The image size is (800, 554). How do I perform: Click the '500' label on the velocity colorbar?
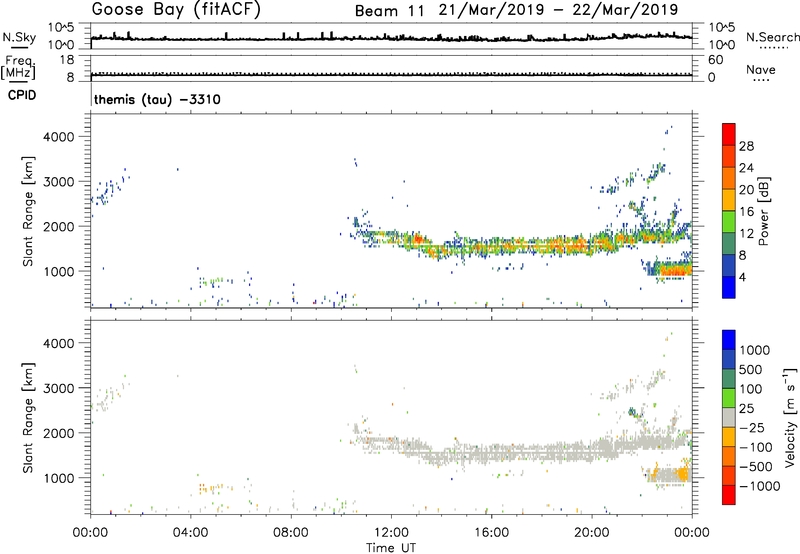[750, 370]
